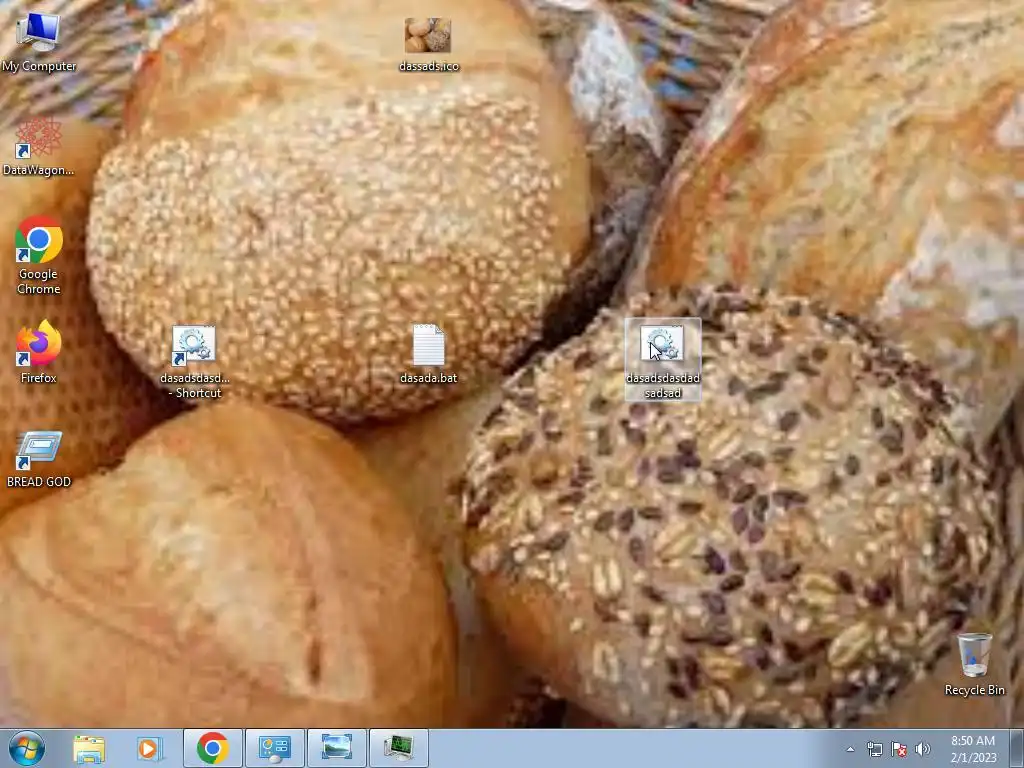The height and width of the screenshot is (768, 1024).
Task: Click the dasada.bat file name label
Action: (x=428, y=377)
